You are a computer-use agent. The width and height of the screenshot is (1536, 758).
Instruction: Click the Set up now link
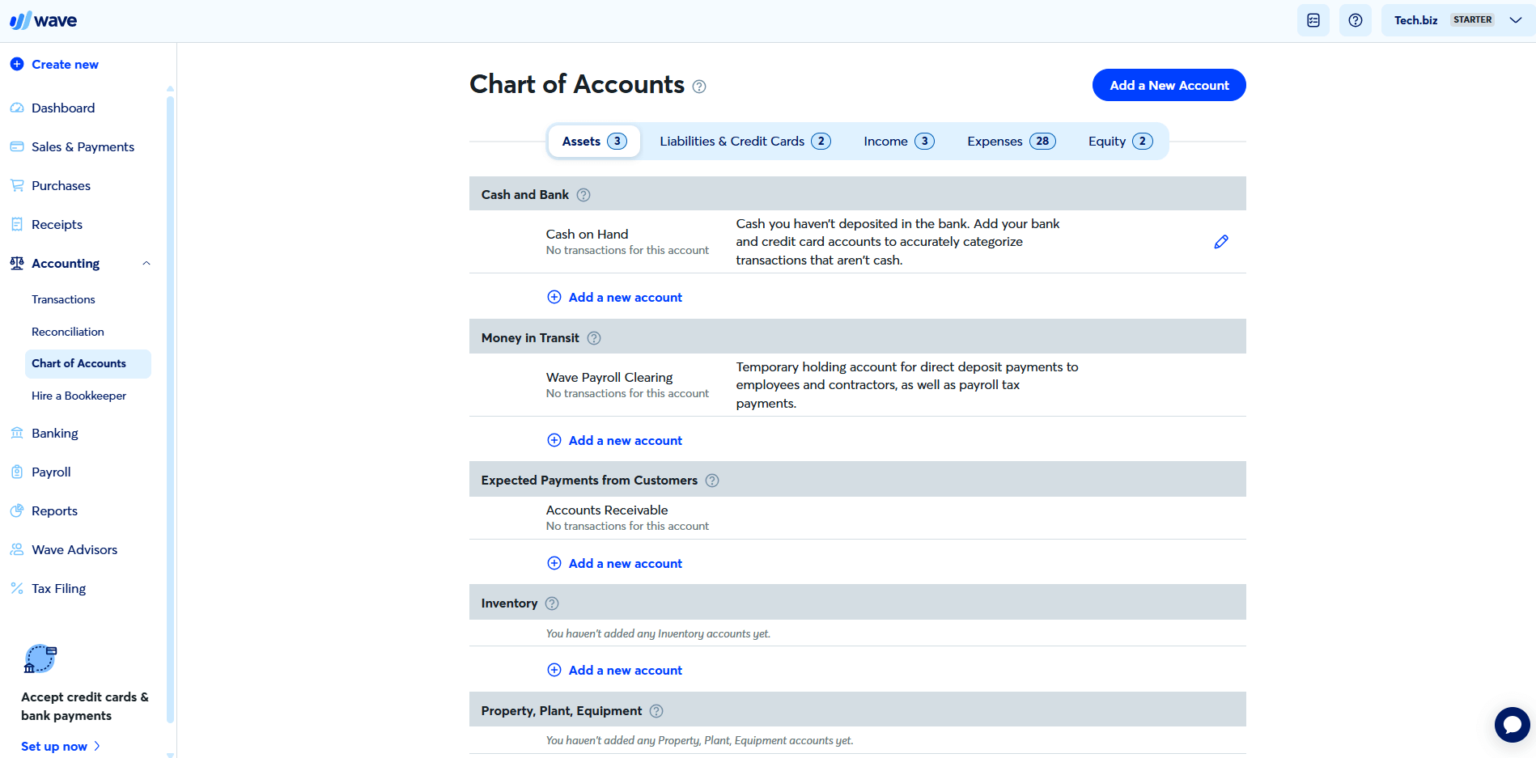click(x=53, y=745)
